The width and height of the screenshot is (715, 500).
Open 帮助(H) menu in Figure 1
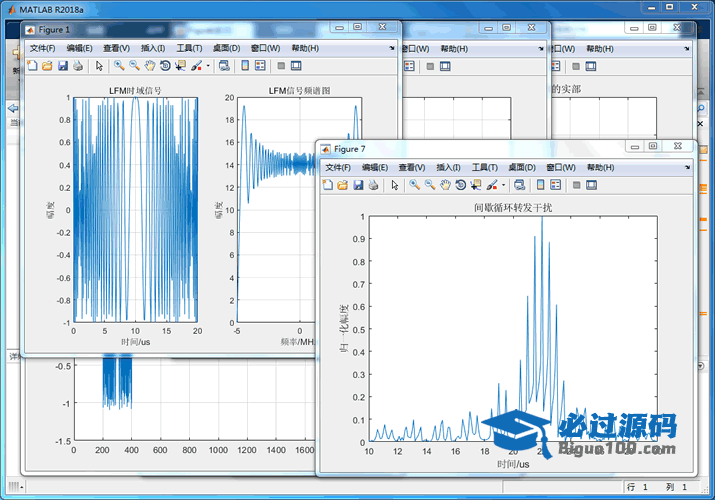pyautogui.click(x=305, y=48)
